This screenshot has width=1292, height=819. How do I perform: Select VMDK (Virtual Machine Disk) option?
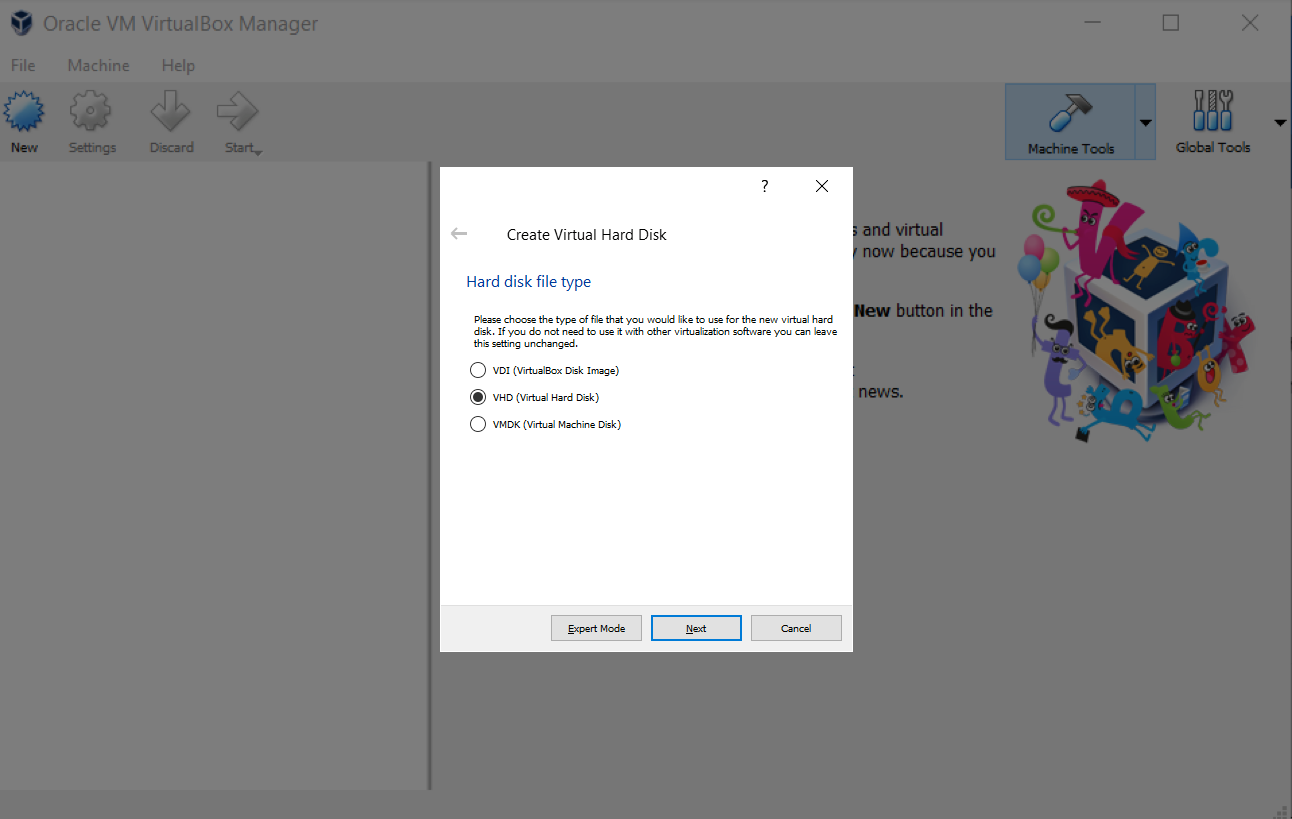(x=546, y=424)
